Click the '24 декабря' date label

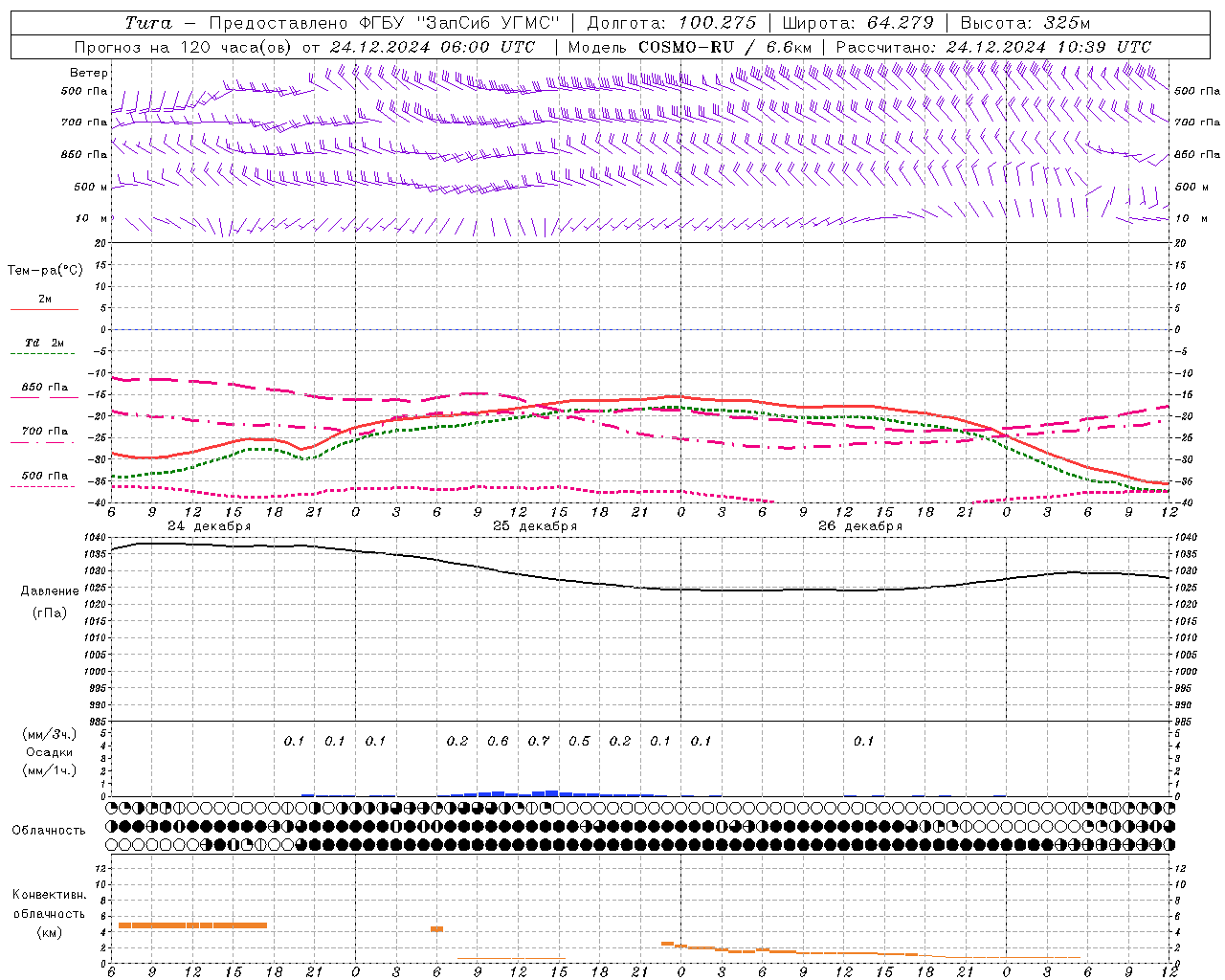(x=210, y=526)
